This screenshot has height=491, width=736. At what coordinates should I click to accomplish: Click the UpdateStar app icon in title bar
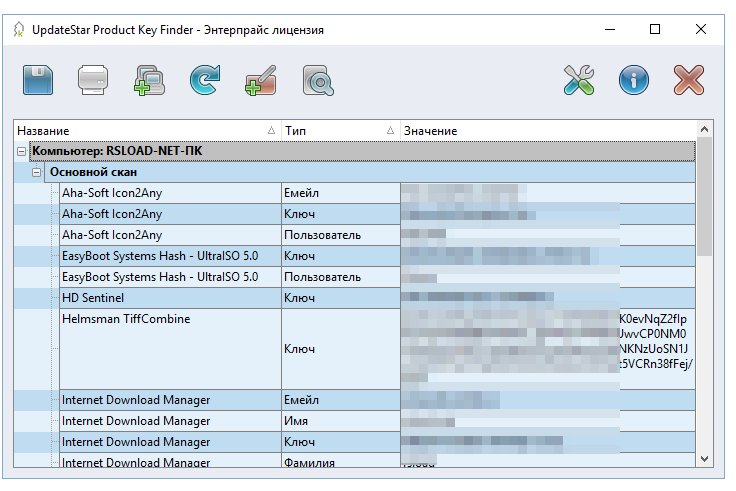point(19,30)
